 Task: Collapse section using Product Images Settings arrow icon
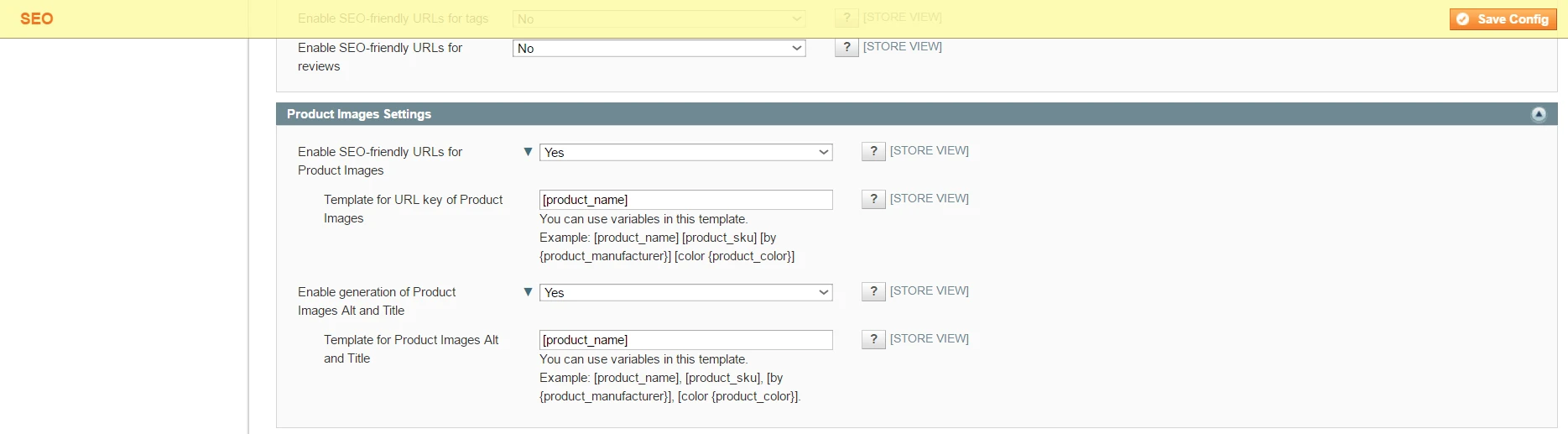point(1538,114)
